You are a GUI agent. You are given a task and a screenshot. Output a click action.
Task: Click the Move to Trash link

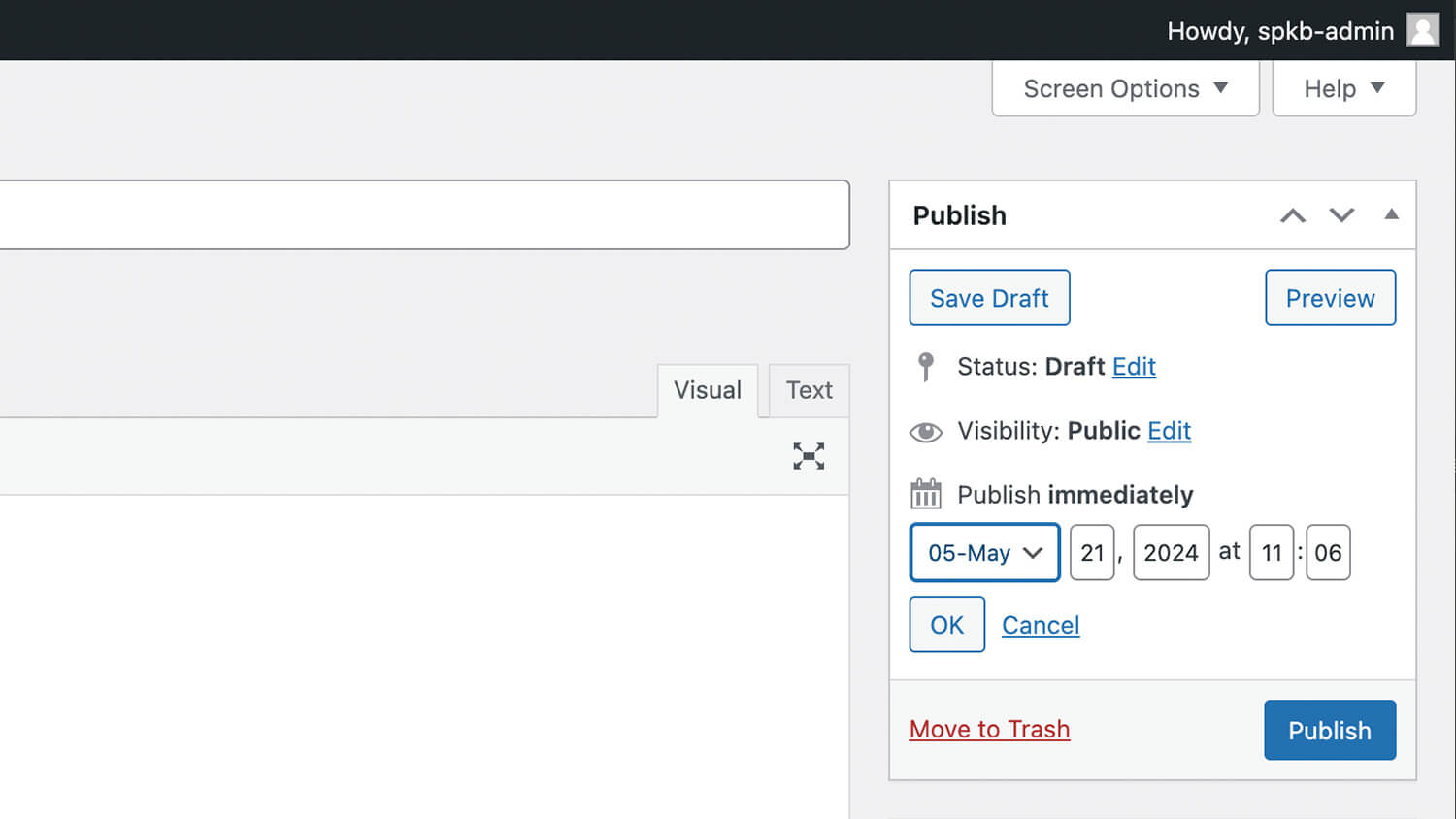click(989, 730)
